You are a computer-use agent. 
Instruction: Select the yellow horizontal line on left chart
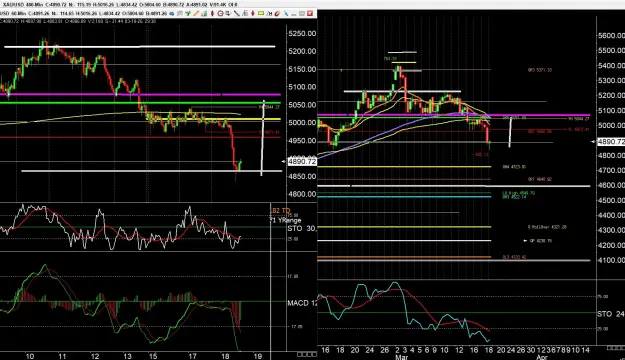coord(214,119)
